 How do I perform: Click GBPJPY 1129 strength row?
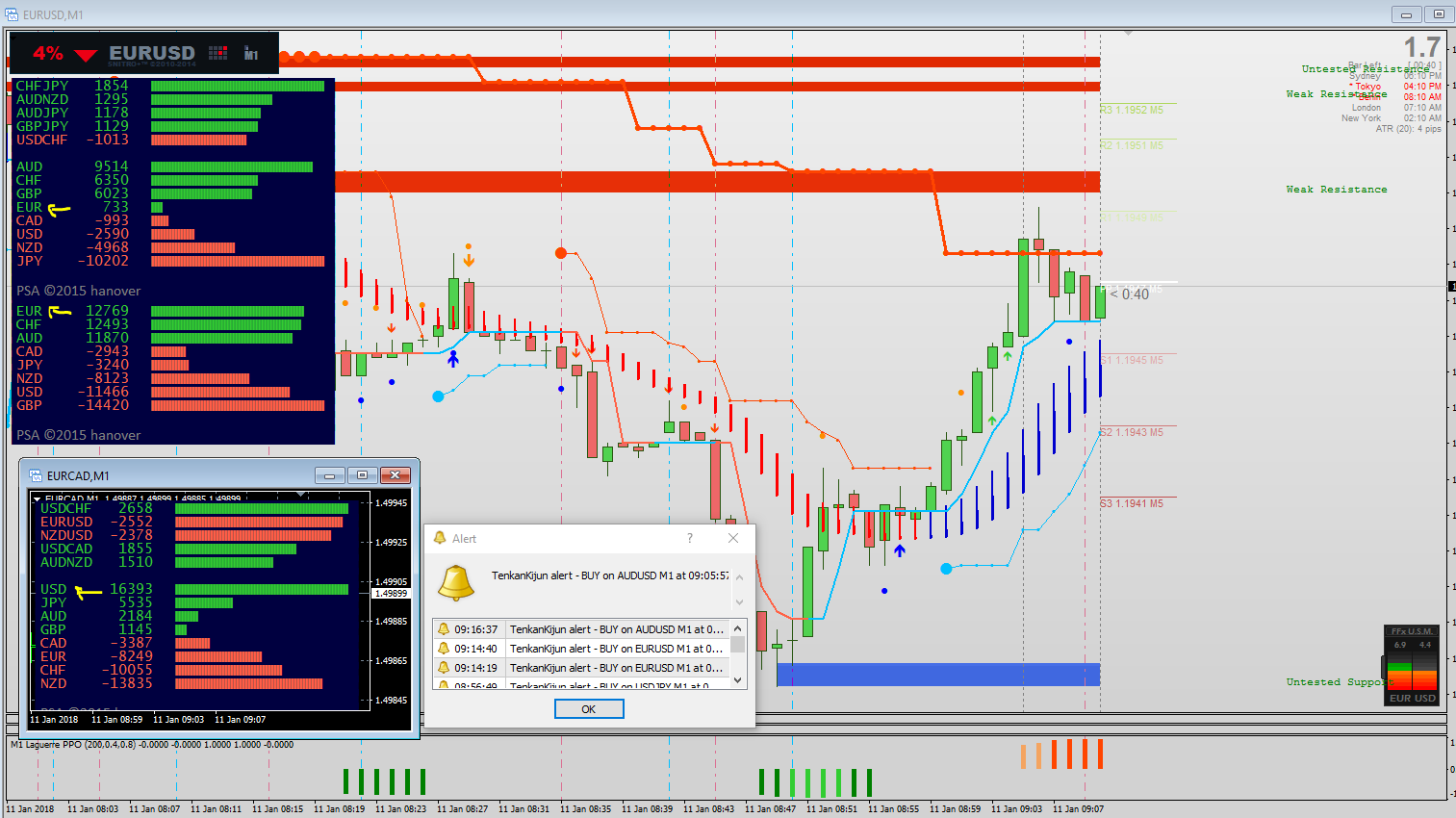pos(137,126)
